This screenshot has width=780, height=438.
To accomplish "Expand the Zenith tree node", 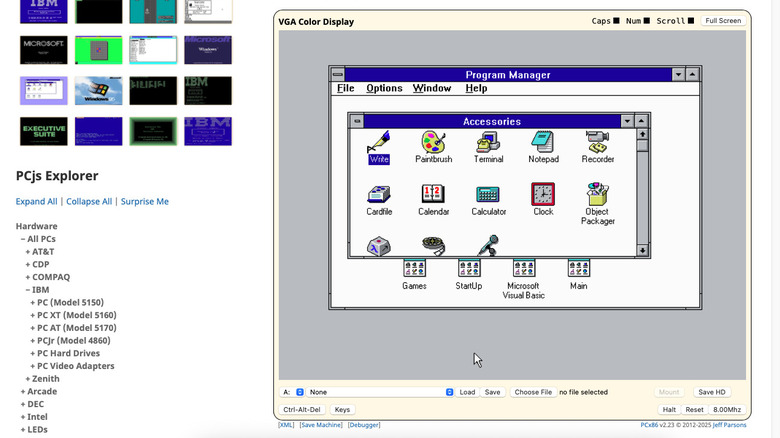I will [x=42, y=379].
